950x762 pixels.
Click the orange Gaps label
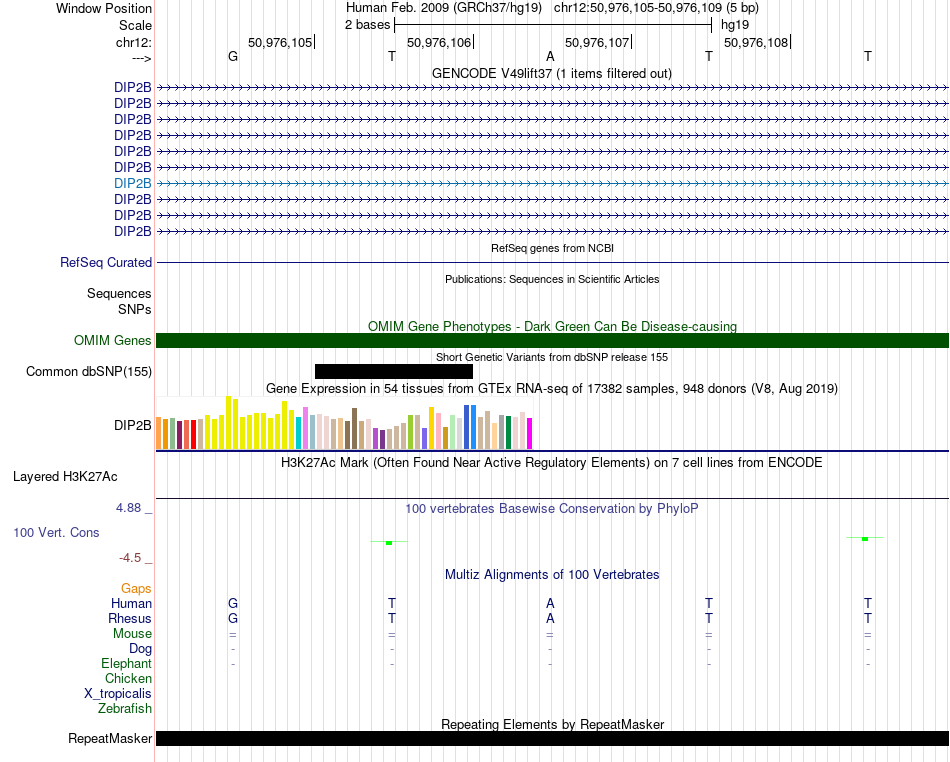(136, 589)
